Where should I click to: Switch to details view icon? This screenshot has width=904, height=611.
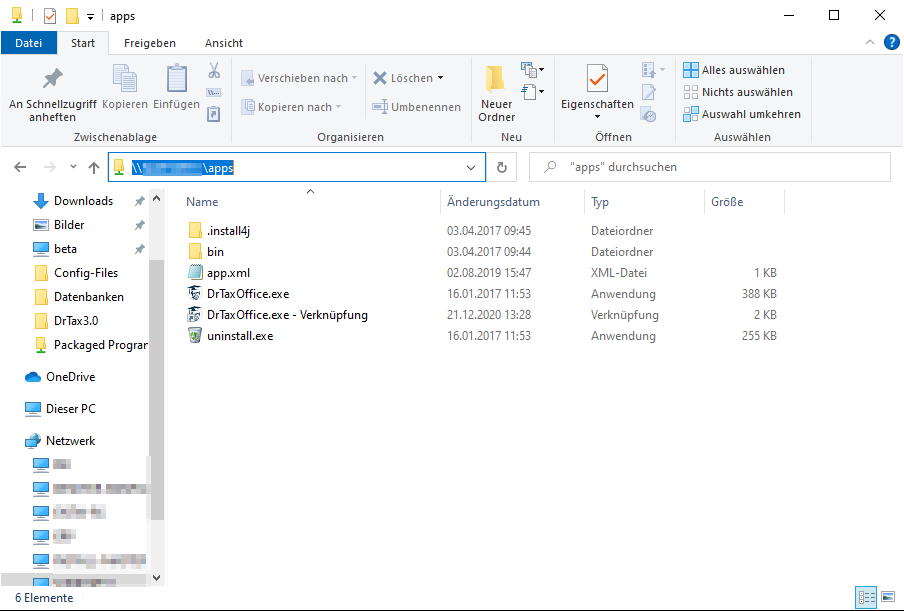coord(867,598)
